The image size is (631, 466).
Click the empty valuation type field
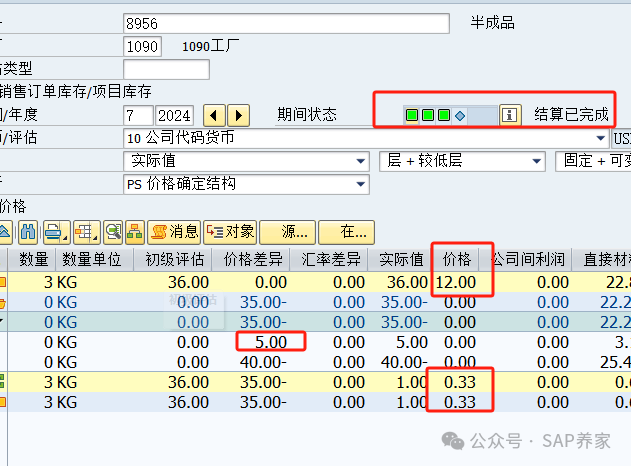(x=166, y=70)
